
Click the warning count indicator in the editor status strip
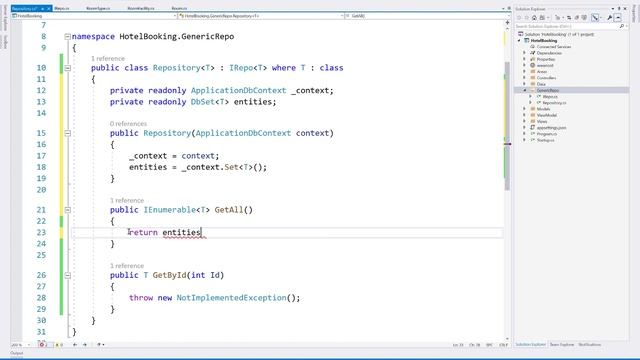coord(59,345)
